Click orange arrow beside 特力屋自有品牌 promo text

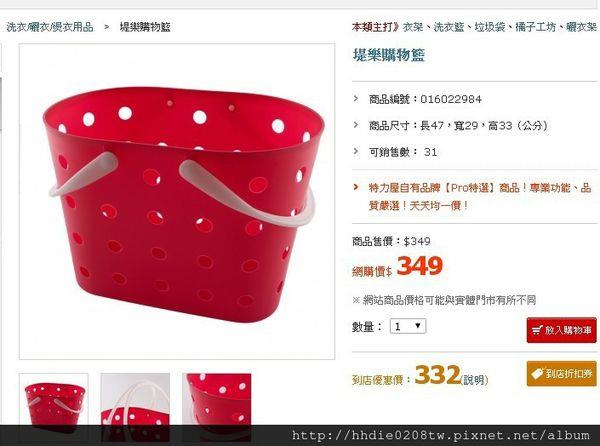(356, 187)
